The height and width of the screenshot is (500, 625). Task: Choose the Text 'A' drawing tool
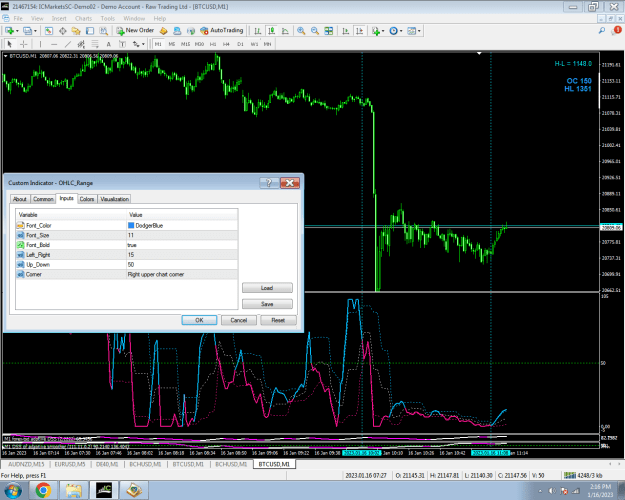(108, 44)
